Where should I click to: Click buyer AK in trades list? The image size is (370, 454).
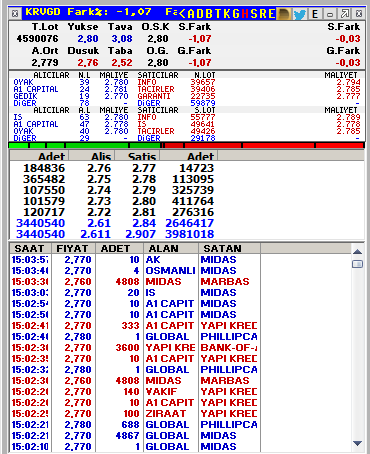point(153,260)
